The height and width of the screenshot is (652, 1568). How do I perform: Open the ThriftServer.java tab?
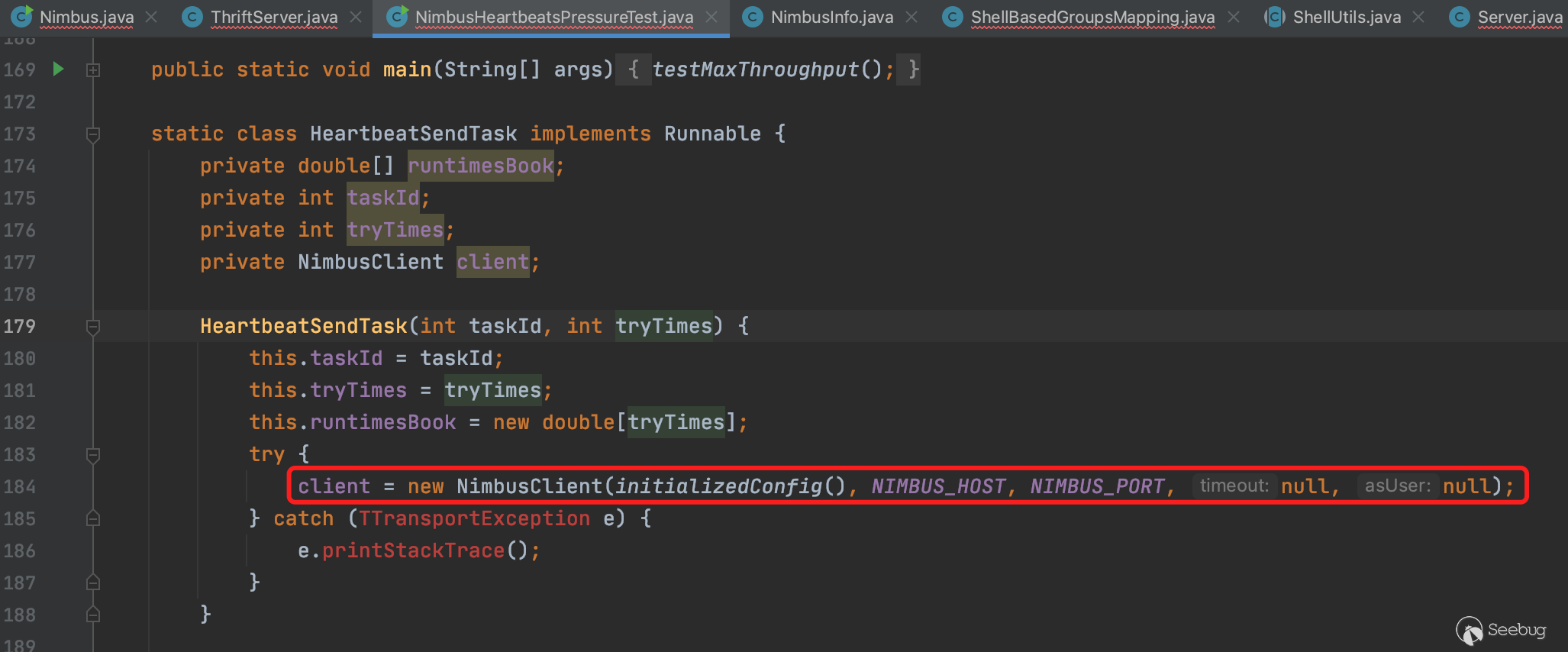pos(274,17)
